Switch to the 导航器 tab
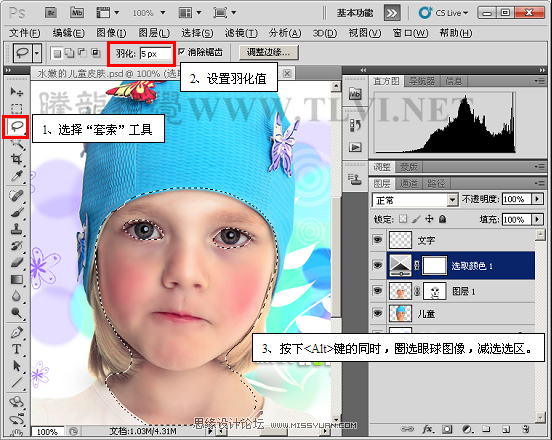Screen dimensions: 552x440 (422, 81)
